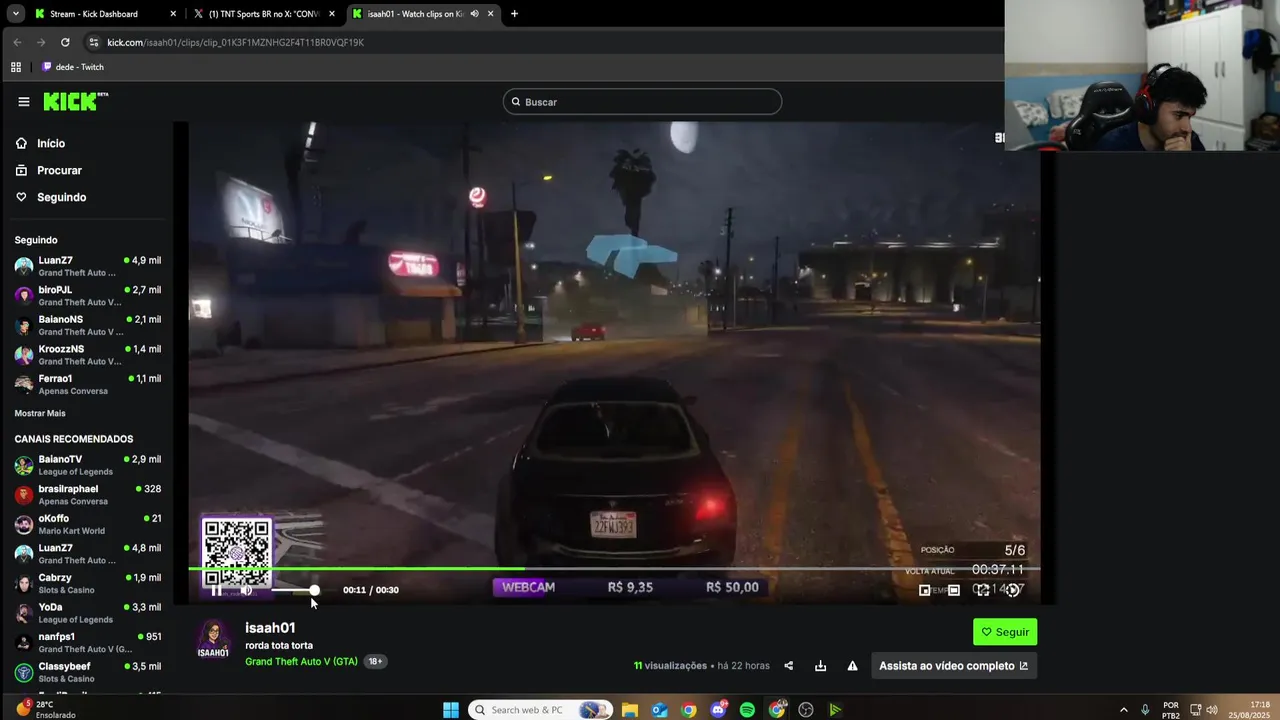Open Grand Theft Auto V (GTA) category link
This screenshot has width=1280, height=720.
coord(301,662)
